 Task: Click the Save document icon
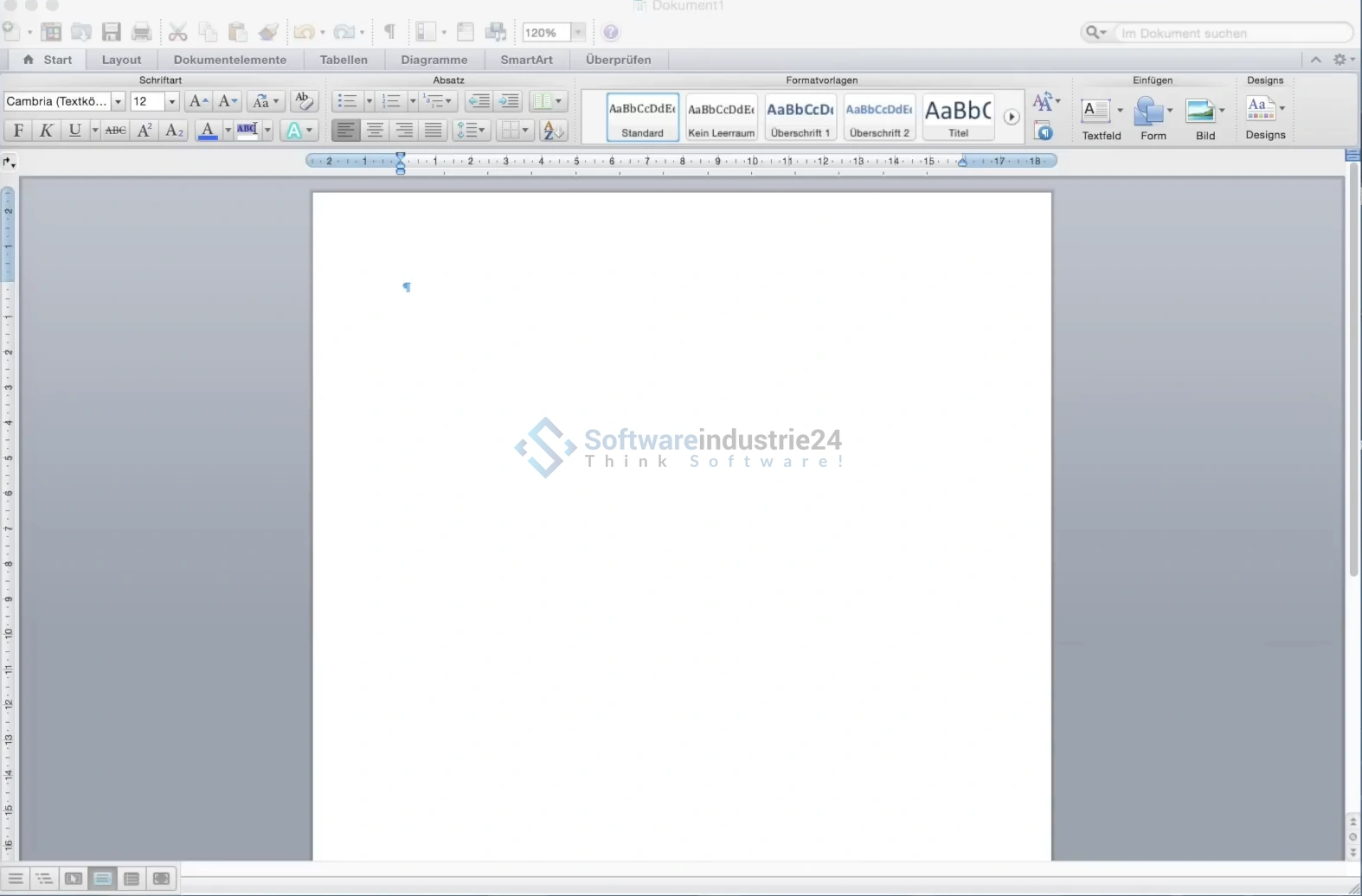[112, 33]
